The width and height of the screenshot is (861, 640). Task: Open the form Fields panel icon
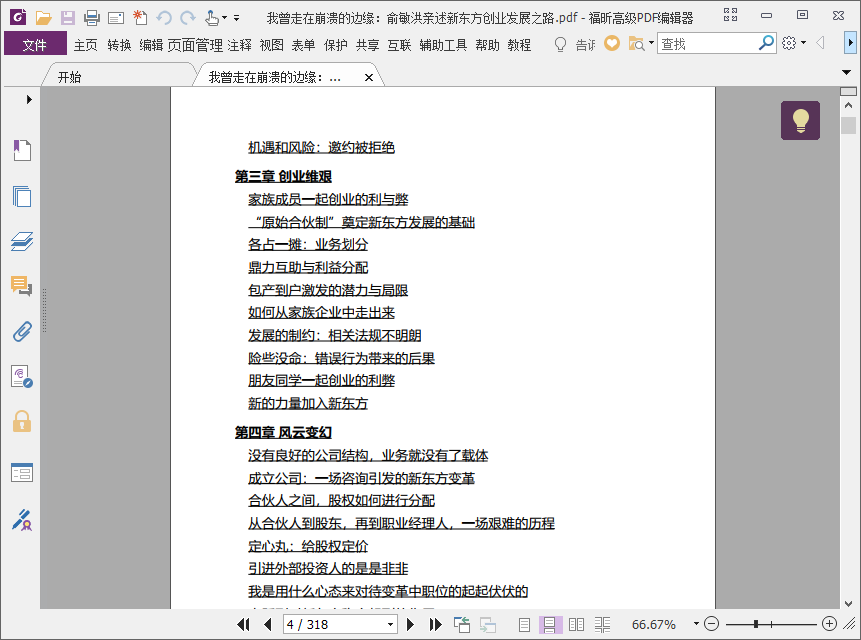(x=22, y=473)
